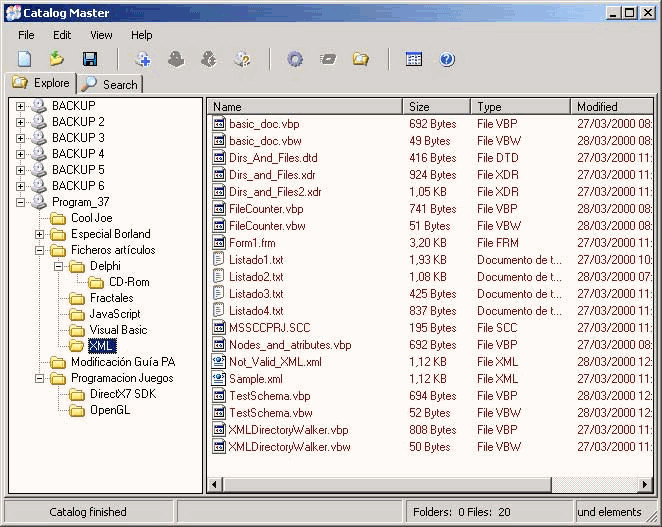Open the File menu
This screenshot has height=527, width=662.
point(26,35)
